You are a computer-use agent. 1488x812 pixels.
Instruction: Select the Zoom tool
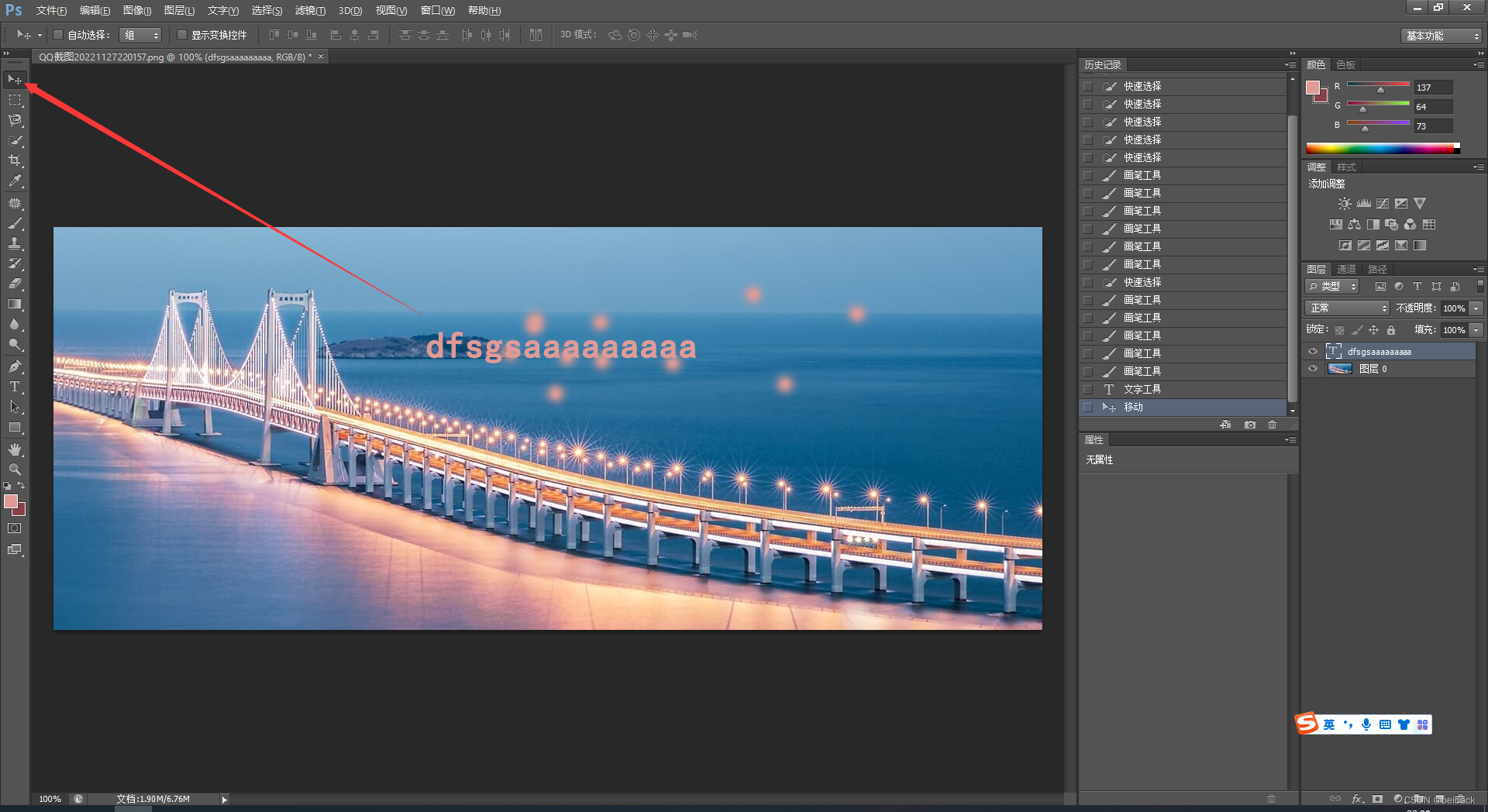15,470
